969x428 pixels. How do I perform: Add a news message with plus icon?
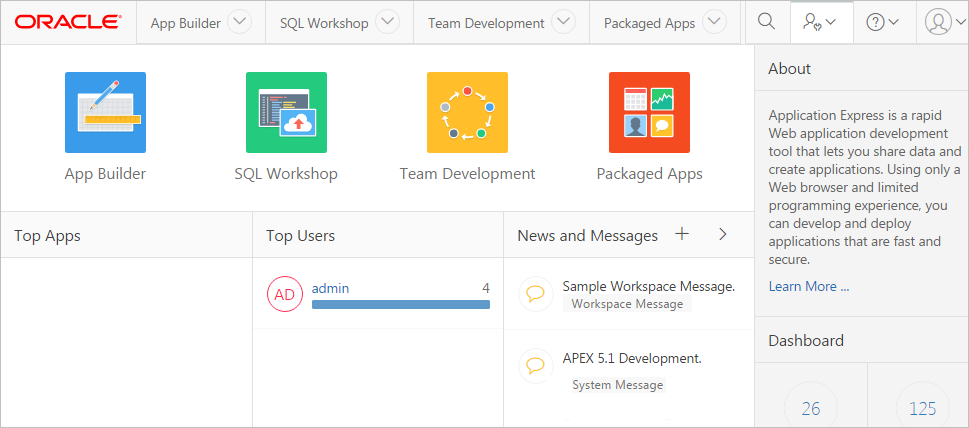[682, 234]
